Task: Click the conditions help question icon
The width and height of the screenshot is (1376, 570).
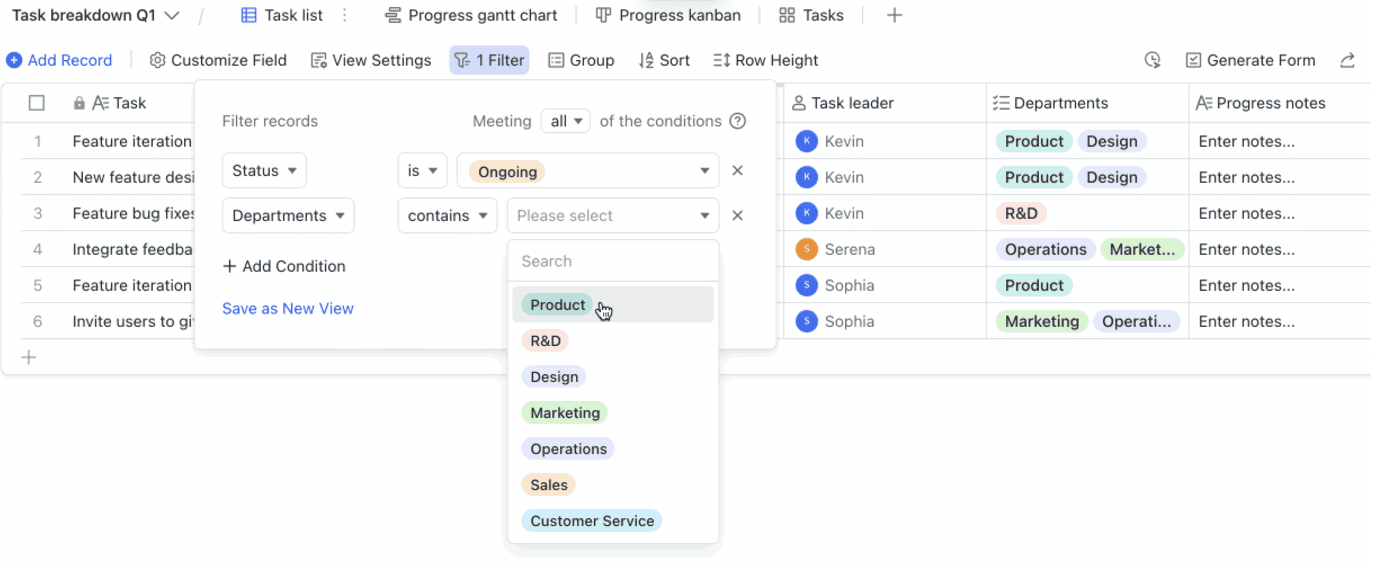Action: [x=738, y=121]
